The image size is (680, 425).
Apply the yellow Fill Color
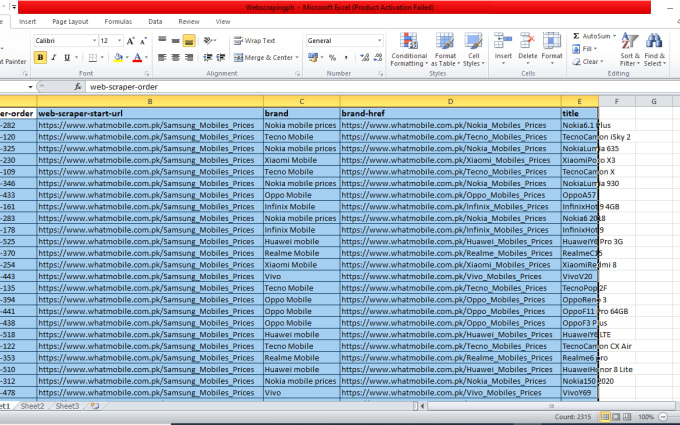pos(118,57)
